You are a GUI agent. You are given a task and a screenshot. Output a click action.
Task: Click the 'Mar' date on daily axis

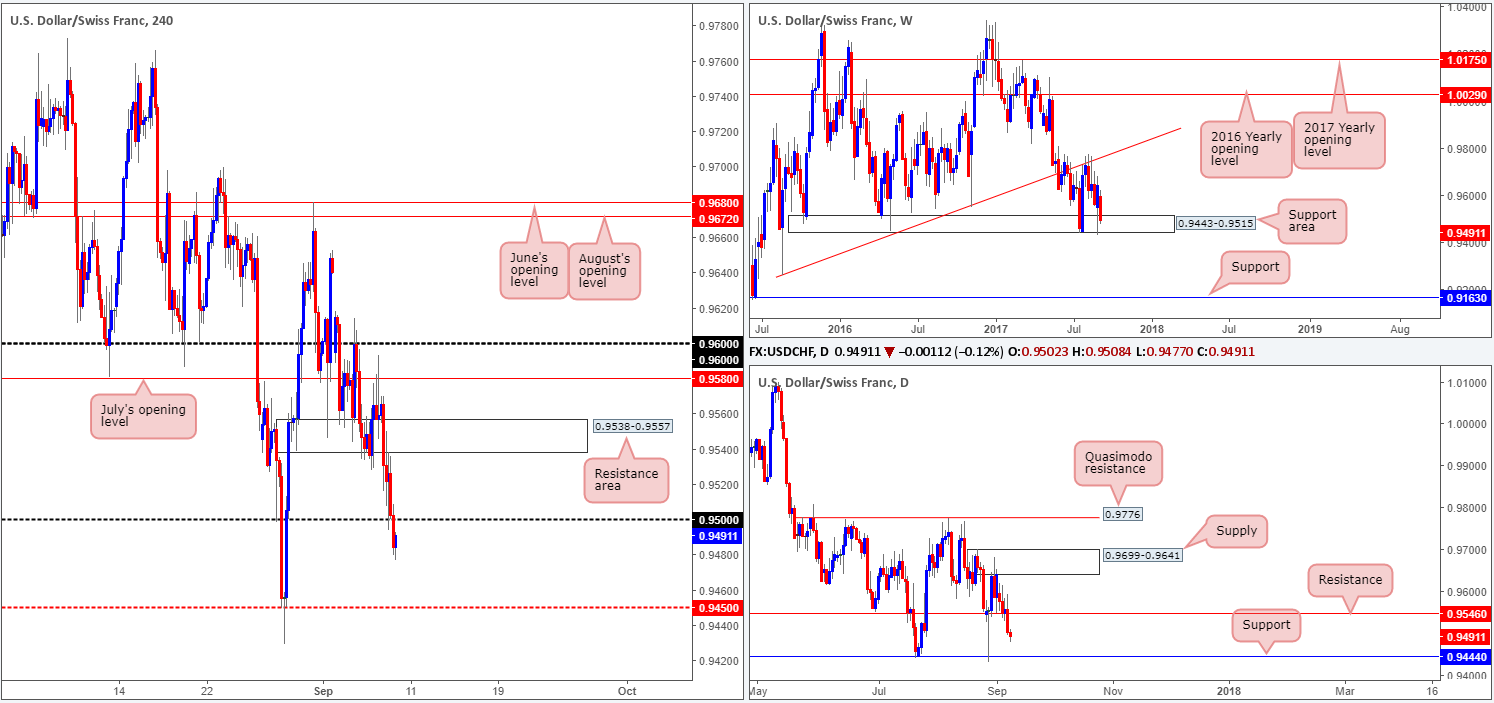pyautogui.click(x=1345, y=691)
